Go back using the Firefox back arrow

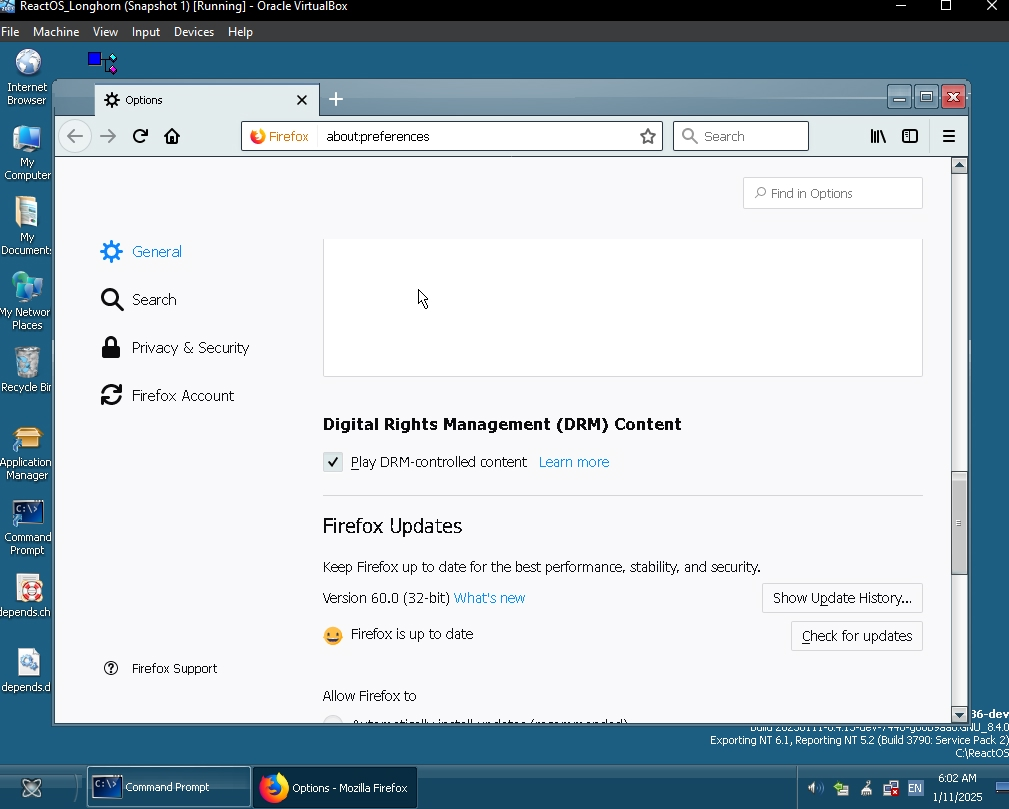coord(75,136)
